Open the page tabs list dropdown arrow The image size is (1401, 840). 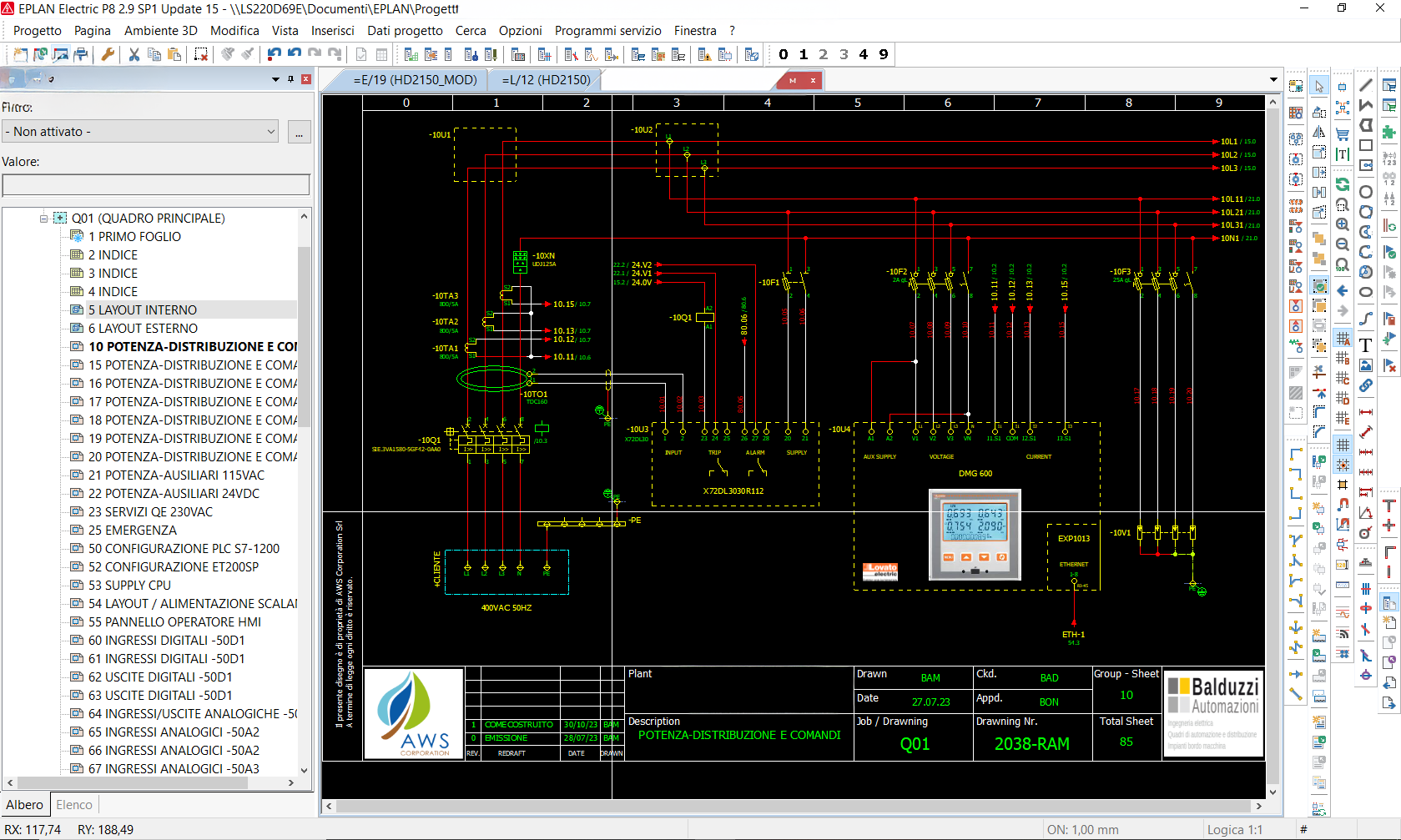(x=1272, y=80)
